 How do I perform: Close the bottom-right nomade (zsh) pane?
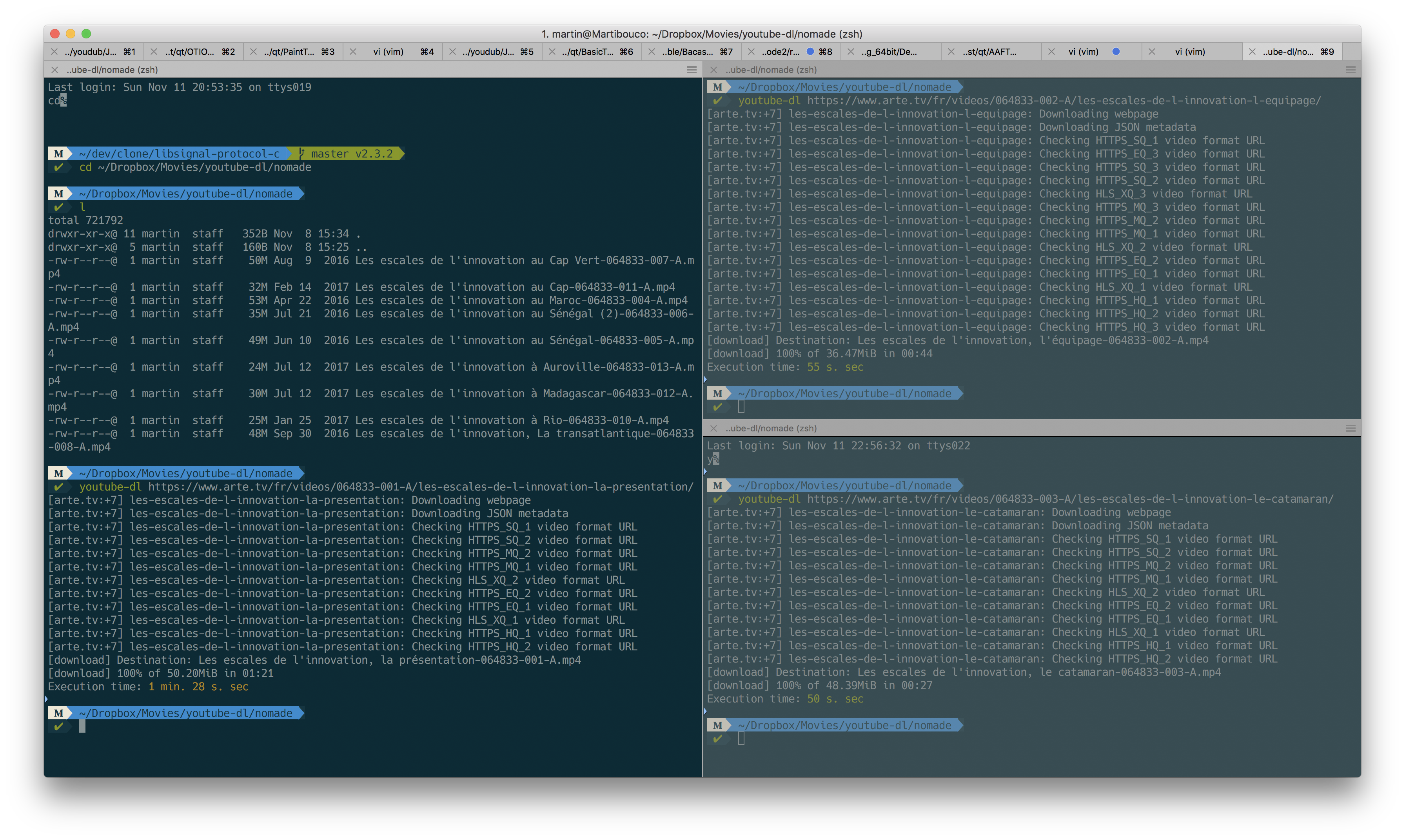click(x=713, y=429)
